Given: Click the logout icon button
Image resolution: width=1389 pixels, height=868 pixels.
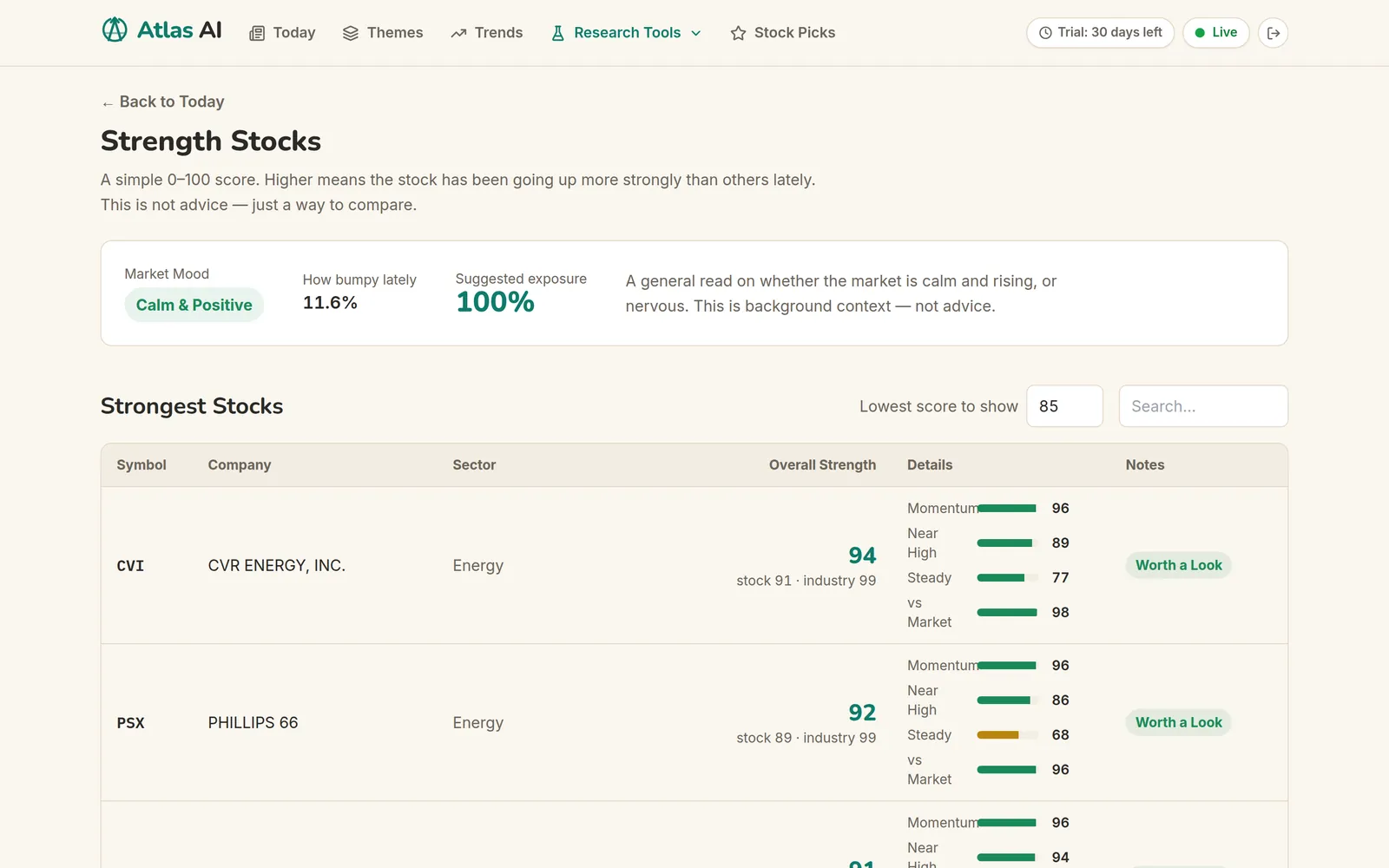Looking at the screenshot, I should tap(1274, 33).
